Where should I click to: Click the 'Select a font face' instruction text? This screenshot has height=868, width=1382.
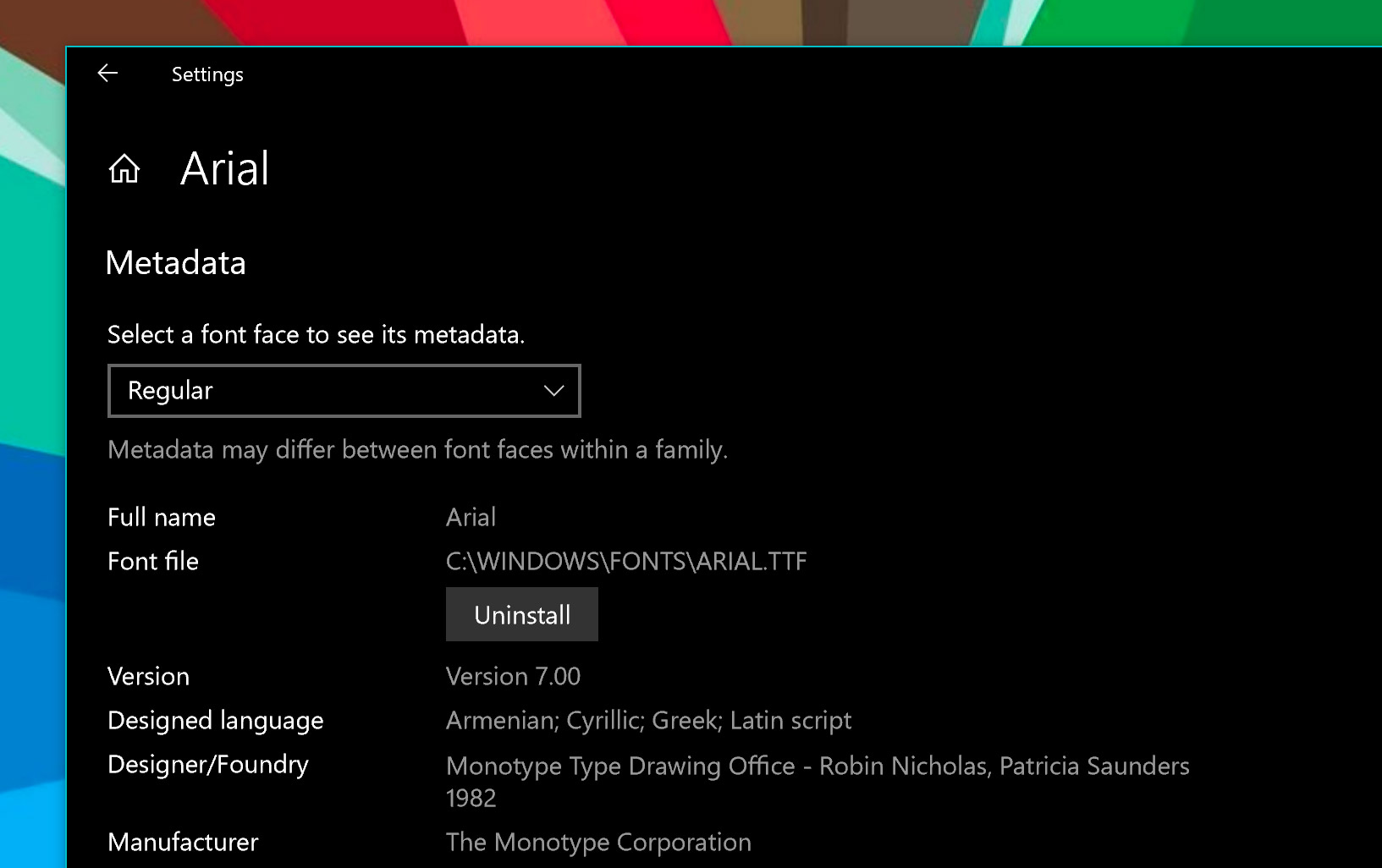[x=317, y=334]
